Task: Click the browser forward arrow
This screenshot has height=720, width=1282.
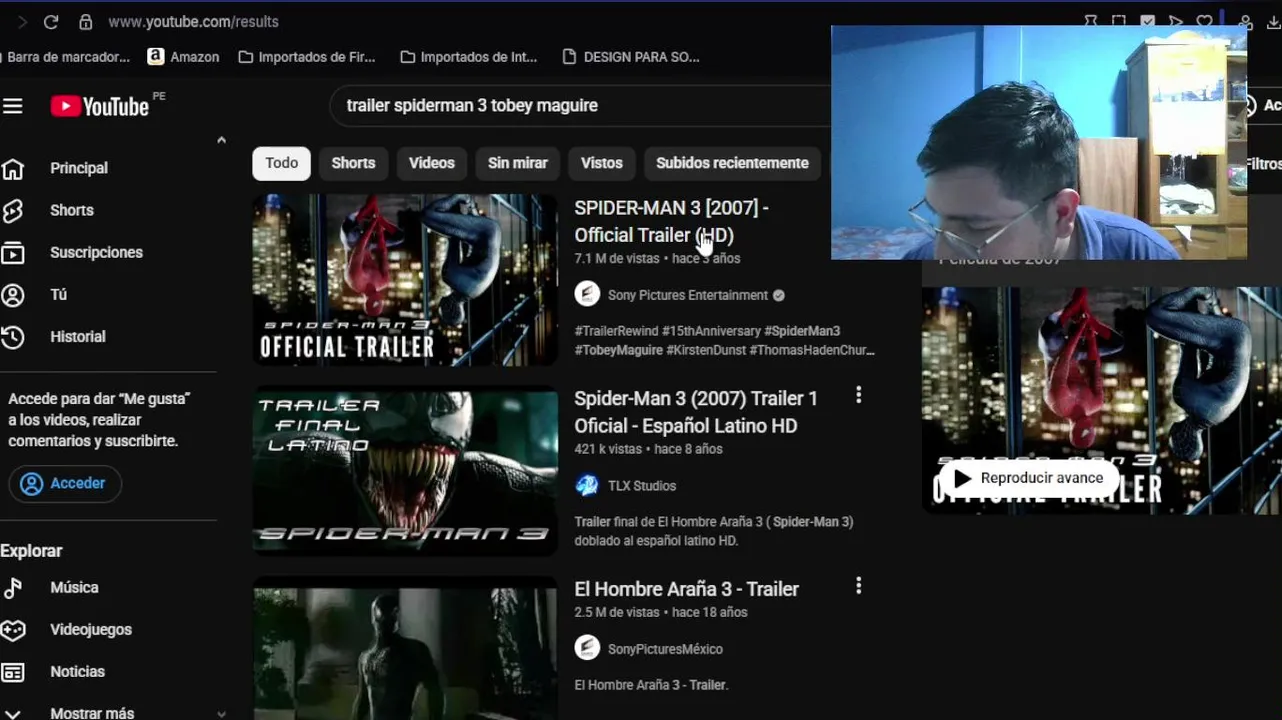Action: click(x=21, y=21)
